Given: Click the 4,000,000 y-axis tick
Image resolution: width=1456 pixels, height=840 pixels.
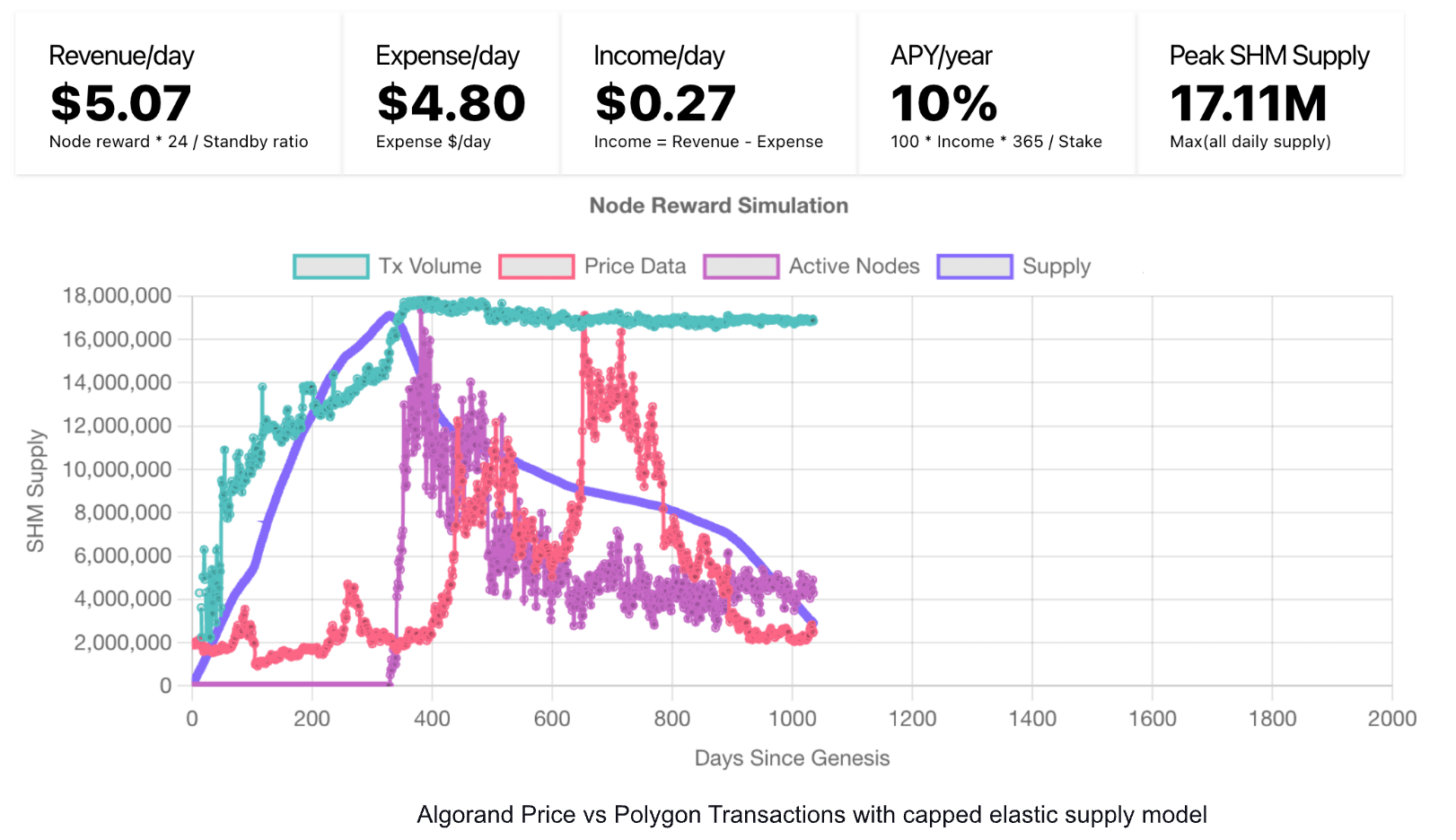Looking at the screenshot, I should coord(122,599).
